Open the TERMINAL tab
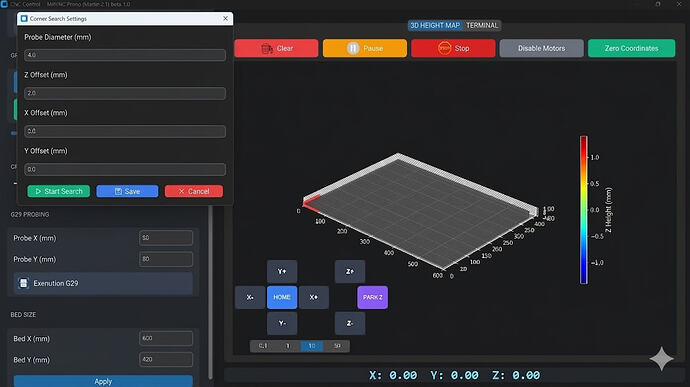 [x=482, y=26]
